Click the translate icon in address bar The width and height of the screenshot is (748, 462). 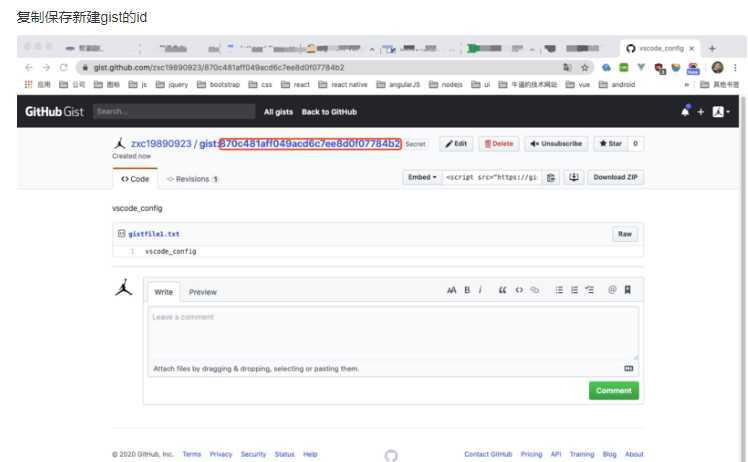point(567,68)
